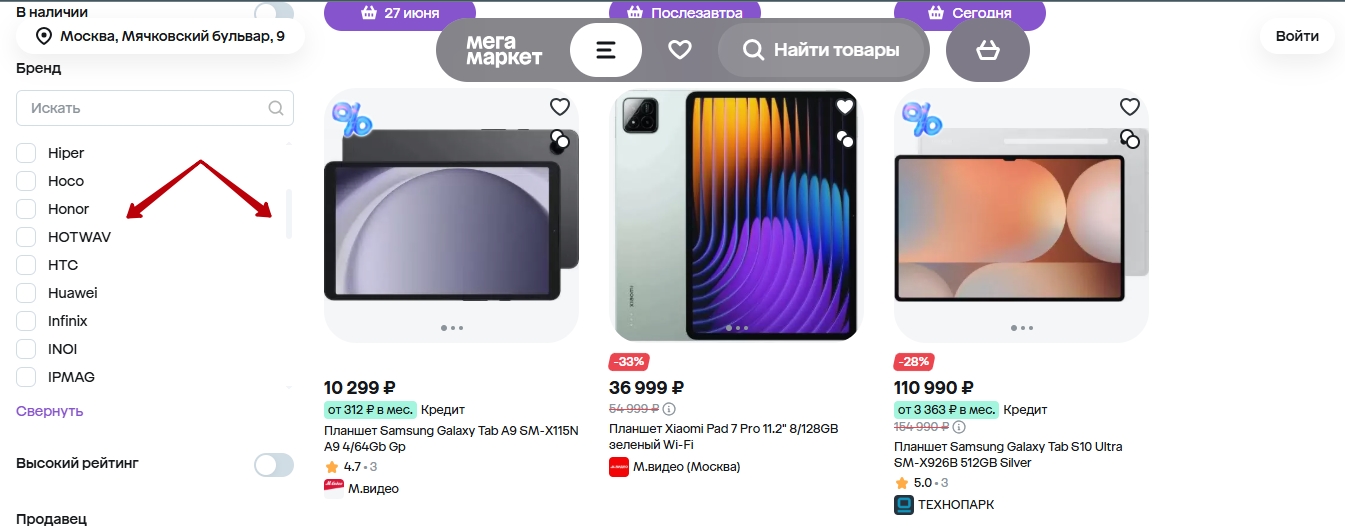Open Планшет Xiaomi Pad 7 Pro product link
Screen dimensions: 1345x532
point(723,436)
